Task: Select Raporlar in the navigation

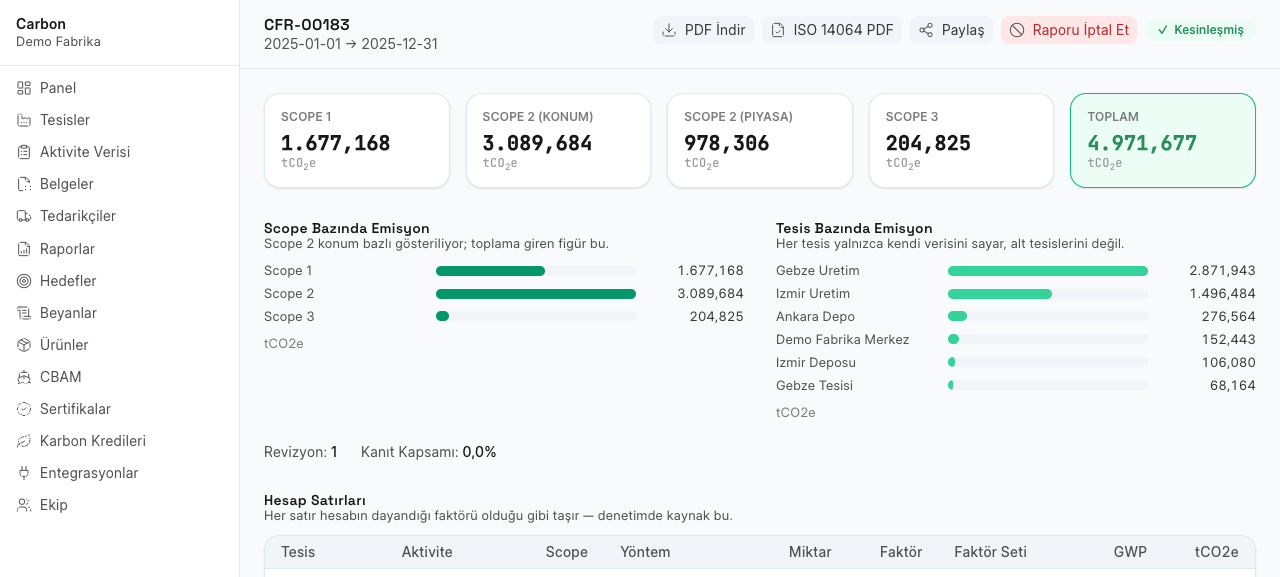Action: tap(120, 249)
